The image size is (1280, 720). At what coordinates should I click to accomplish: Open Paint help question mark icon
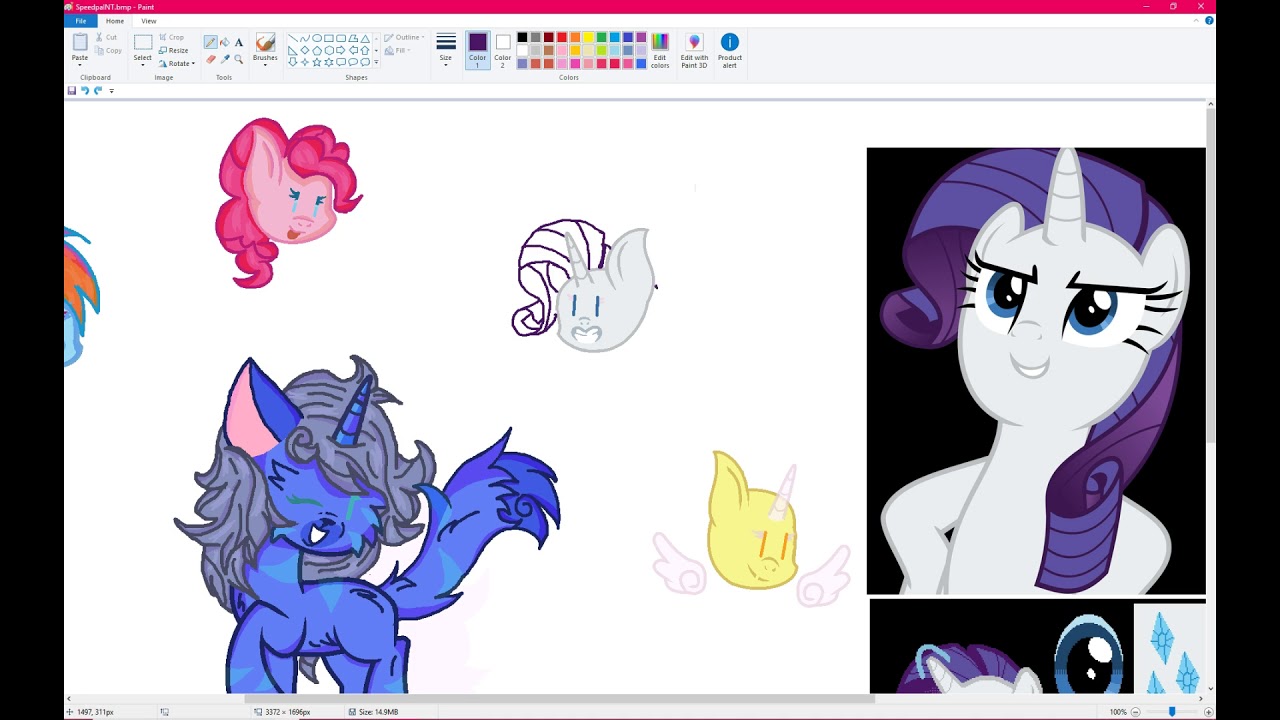point(1209,20)
